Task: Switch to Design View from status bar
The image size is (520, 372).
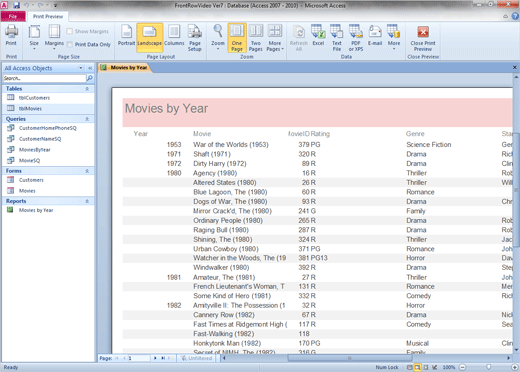Action: [x=435, y=367]
